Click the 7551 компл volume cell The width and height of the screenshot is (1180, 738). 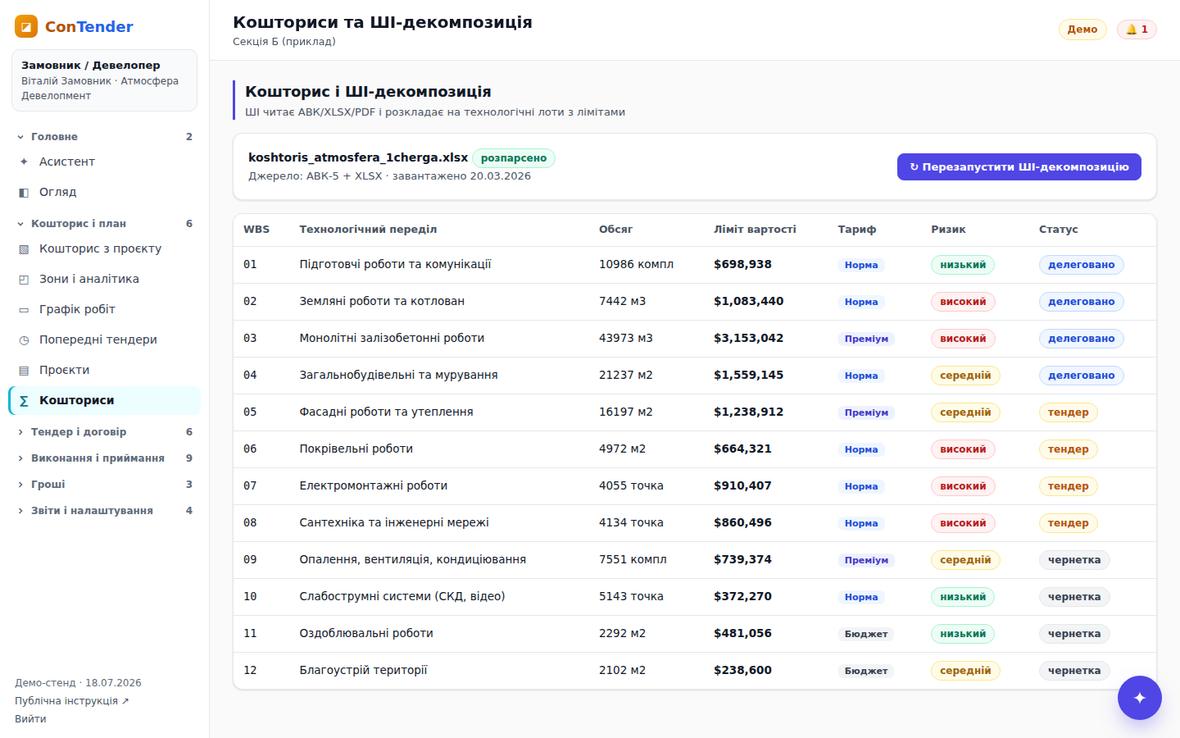tap(633, 560)
